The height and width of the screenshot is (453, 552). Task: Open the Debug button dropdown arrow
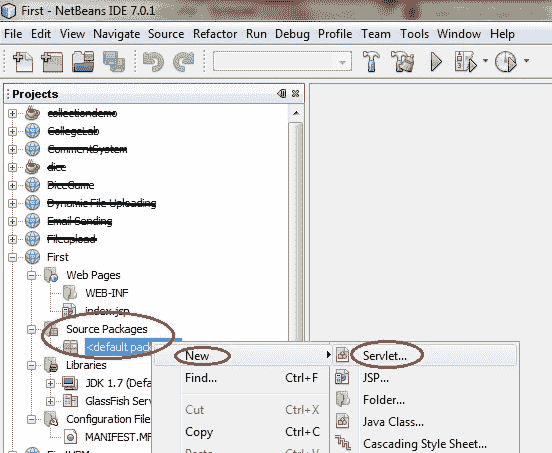click(x=485, y=61)
